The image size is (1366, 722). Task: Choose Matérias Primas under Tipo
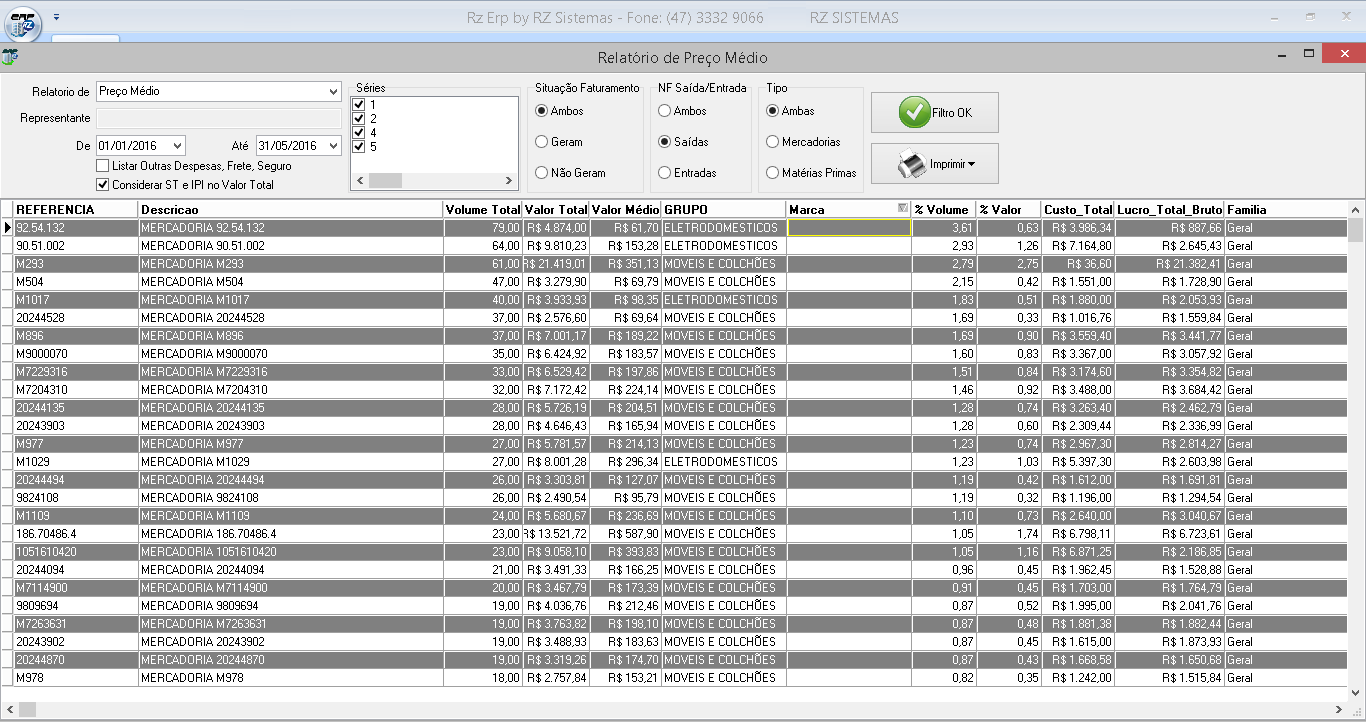tap(772, 173)
